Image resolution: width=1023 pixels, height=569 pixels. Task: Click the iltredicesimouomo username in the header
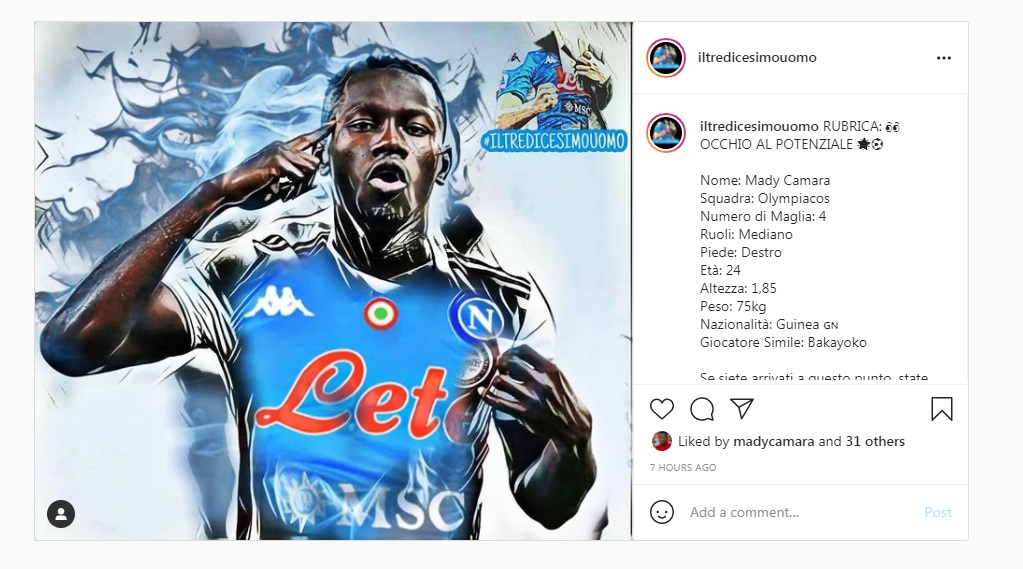(x=757, y=57)
